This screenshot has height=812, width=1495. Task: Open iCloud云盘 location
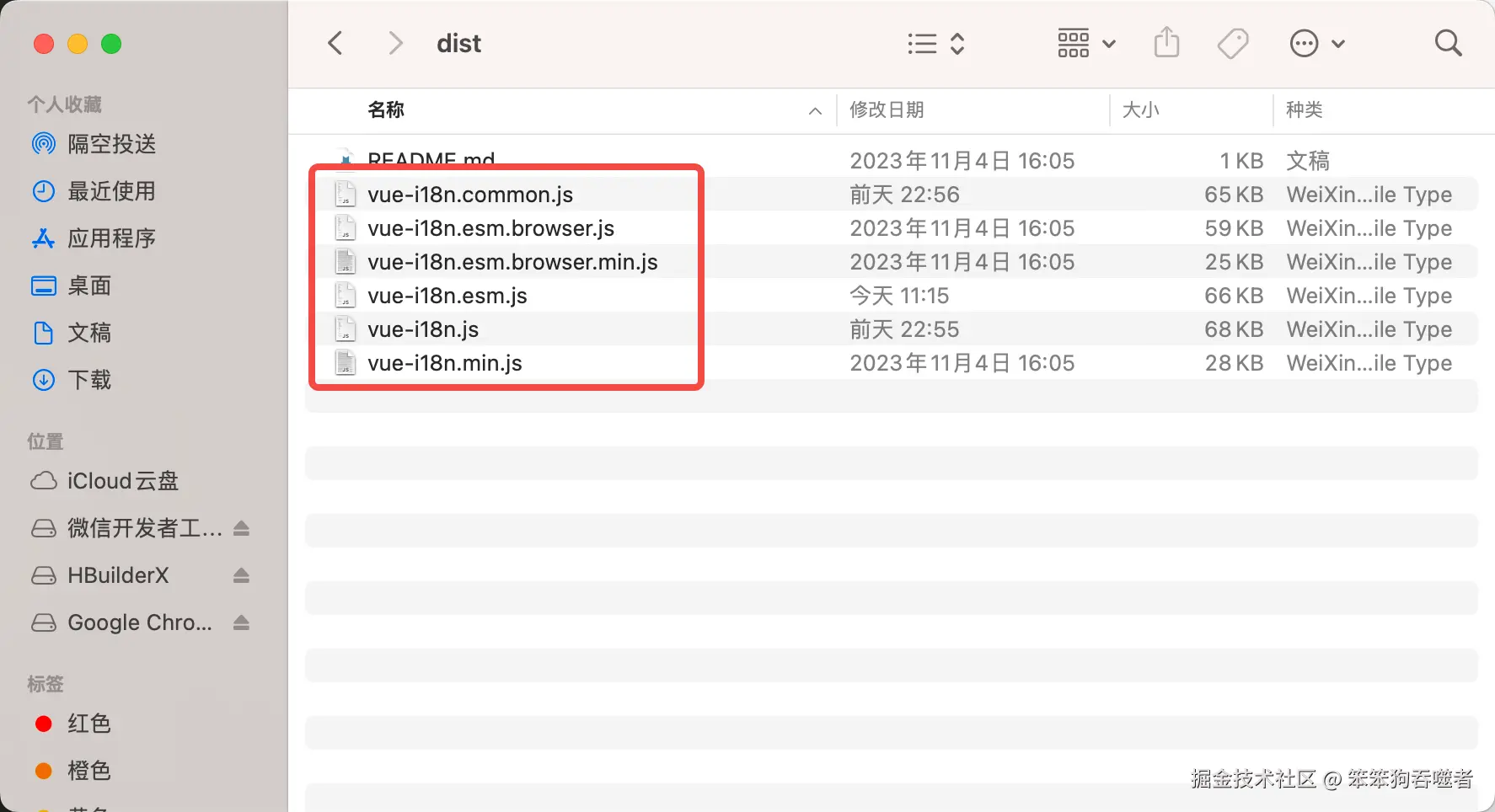(x=122, y=481)
